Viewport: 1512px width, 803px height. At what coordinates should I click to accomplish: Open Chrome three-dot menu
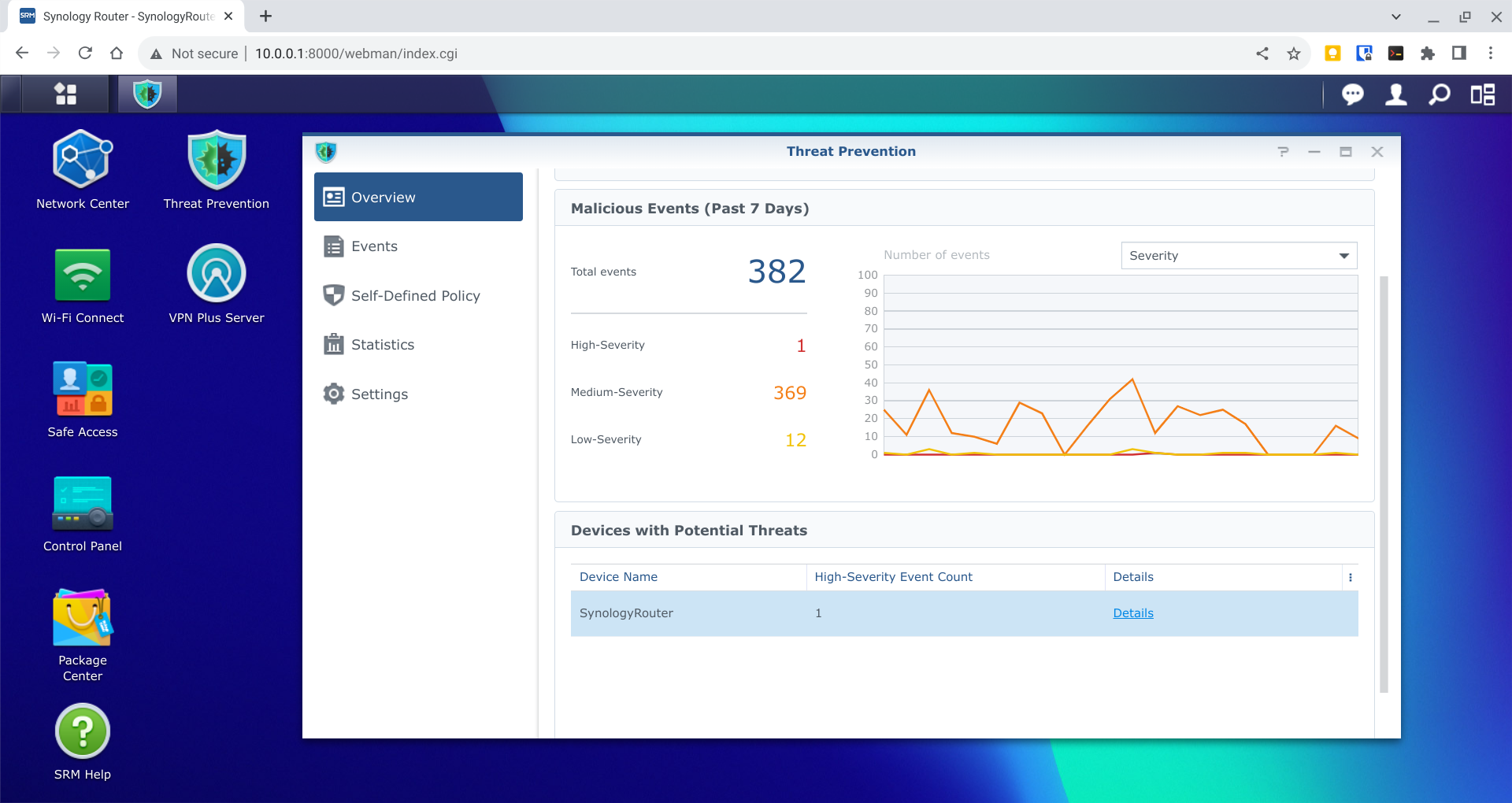tap(1491, 54)
